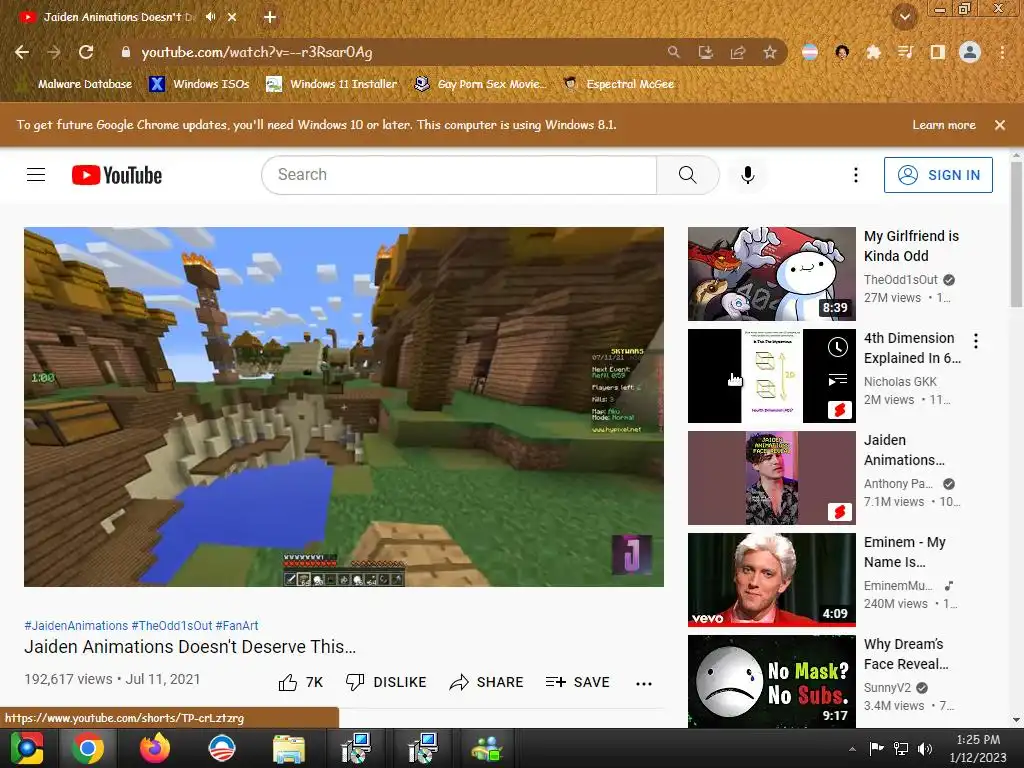Click Nicholas GKK channel name
This screenshot has height=768, width=1024.
[900, 381]
